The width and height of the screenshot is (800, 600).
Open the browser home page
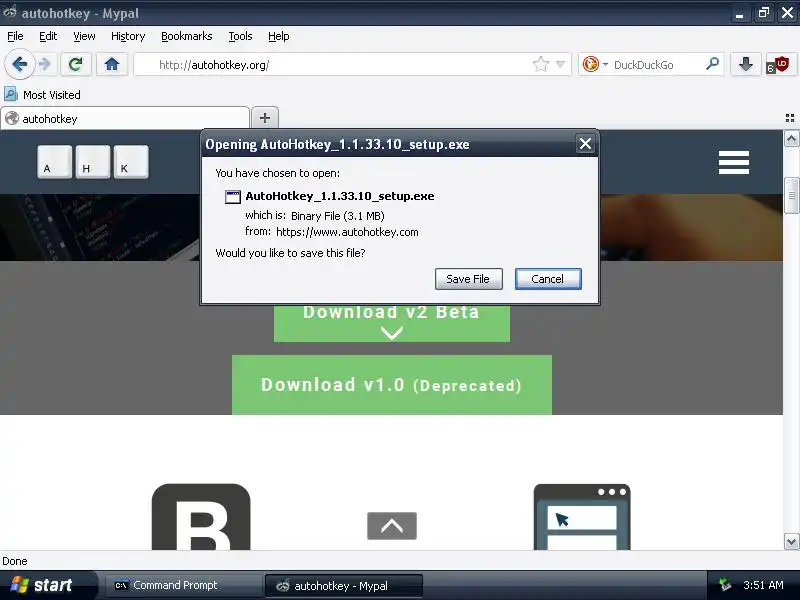click(112, 64)
